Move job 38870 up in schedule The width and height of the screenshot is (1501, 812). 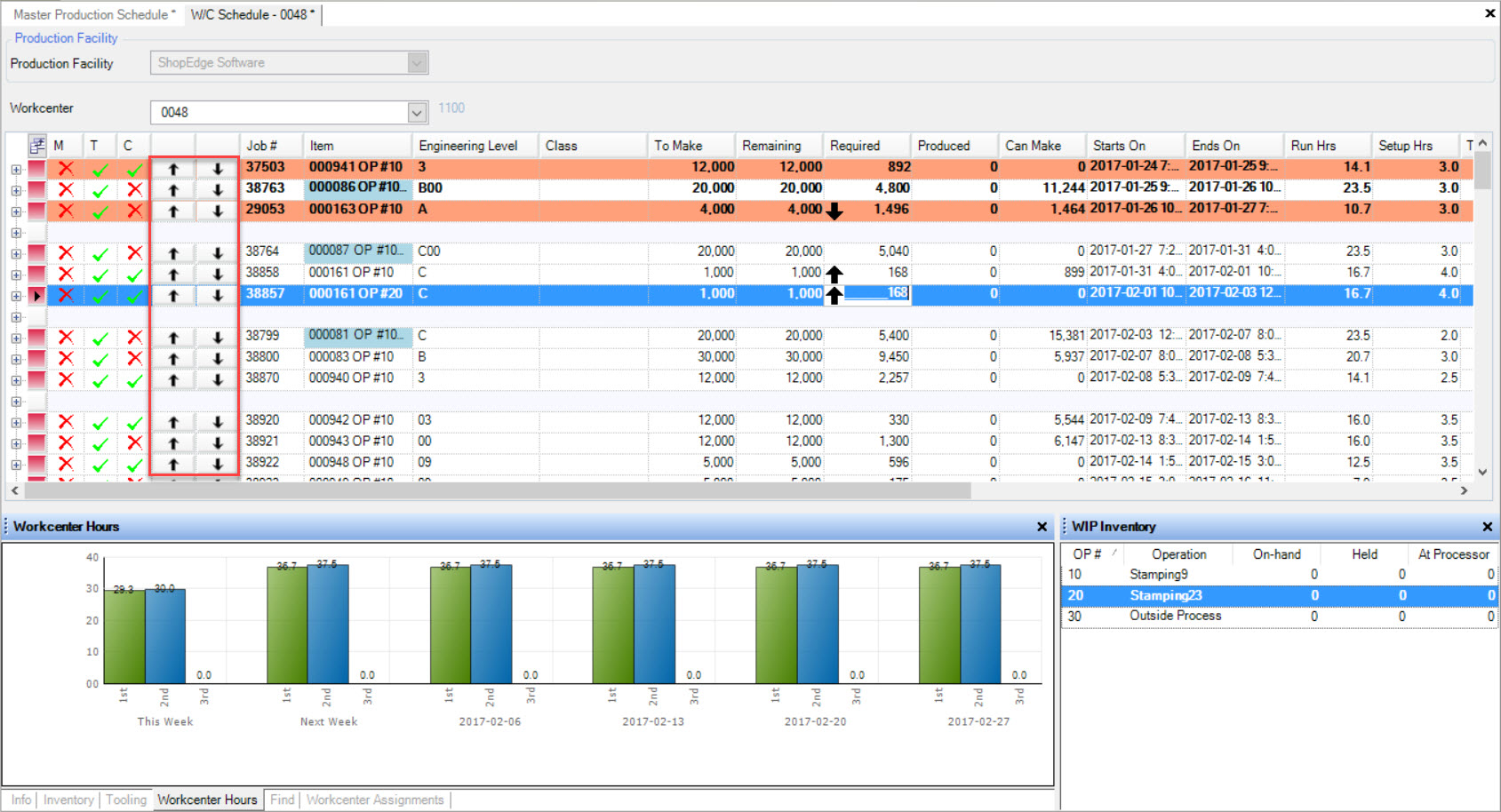(173, 379)
